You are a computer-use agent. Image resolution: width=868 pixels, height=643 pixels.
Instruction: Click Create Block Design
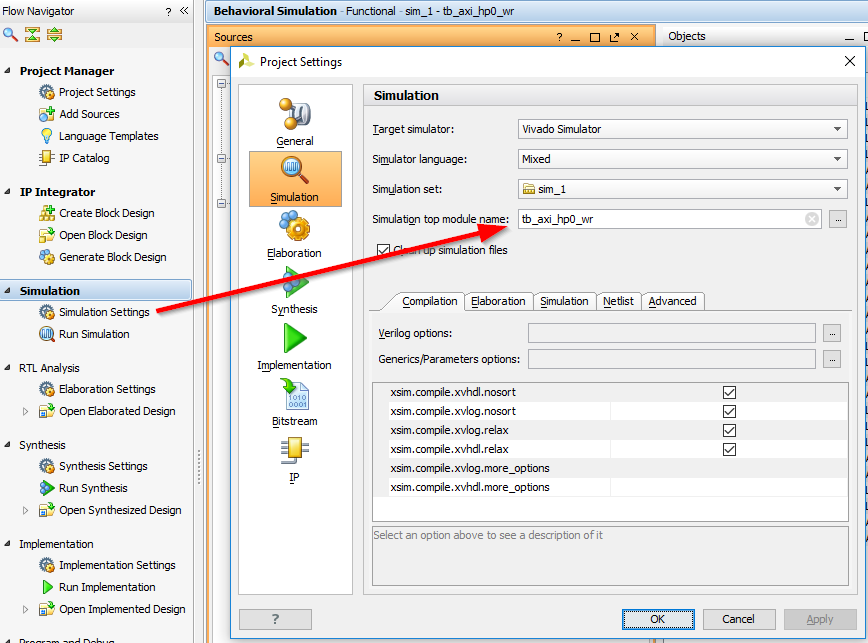point(106,213)
